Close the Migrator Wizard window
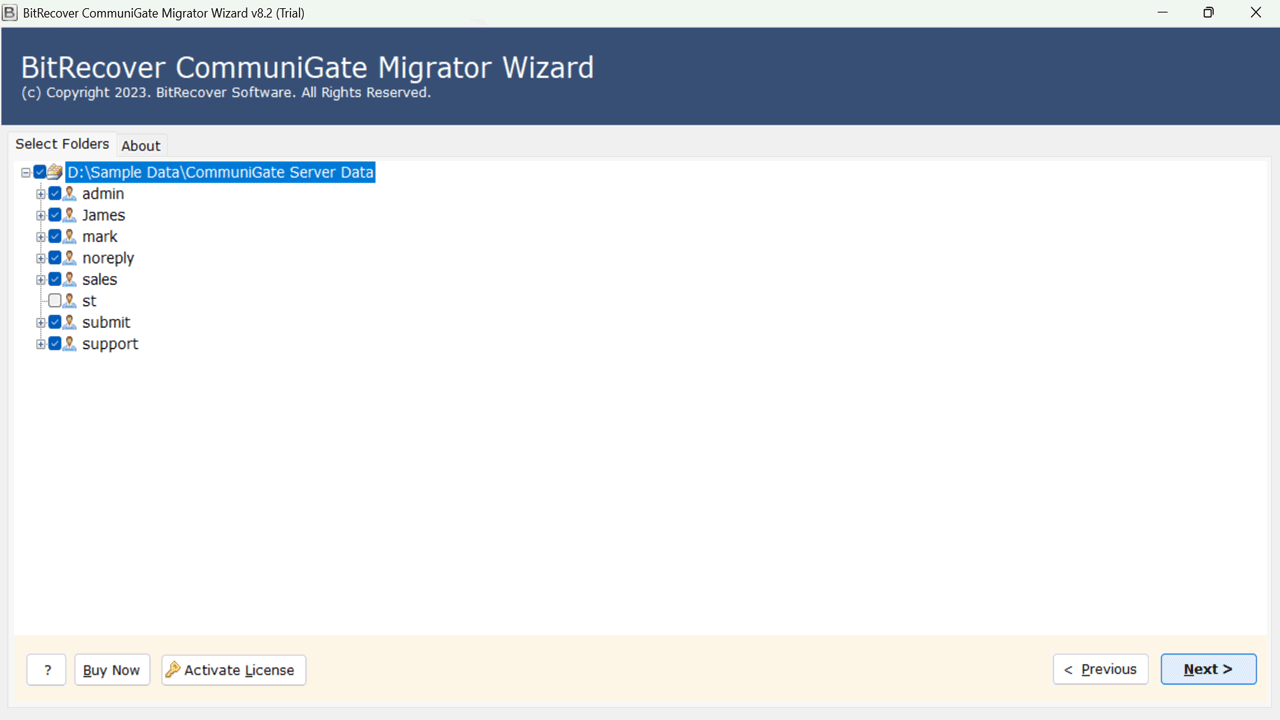Screen dimensions: 1280x720 [1256, 13]
